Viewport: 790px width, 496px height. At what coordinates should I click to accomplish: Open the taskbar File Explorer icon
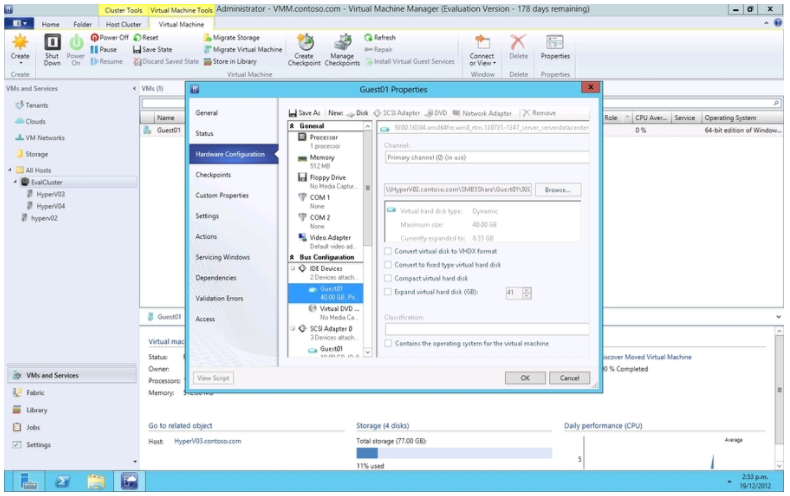[96, 481]
